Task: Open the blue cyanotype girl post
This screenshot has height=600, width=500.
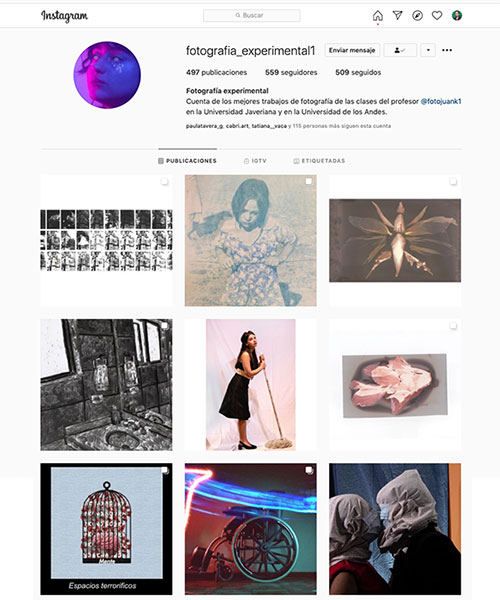Action: tap(251, 240)
